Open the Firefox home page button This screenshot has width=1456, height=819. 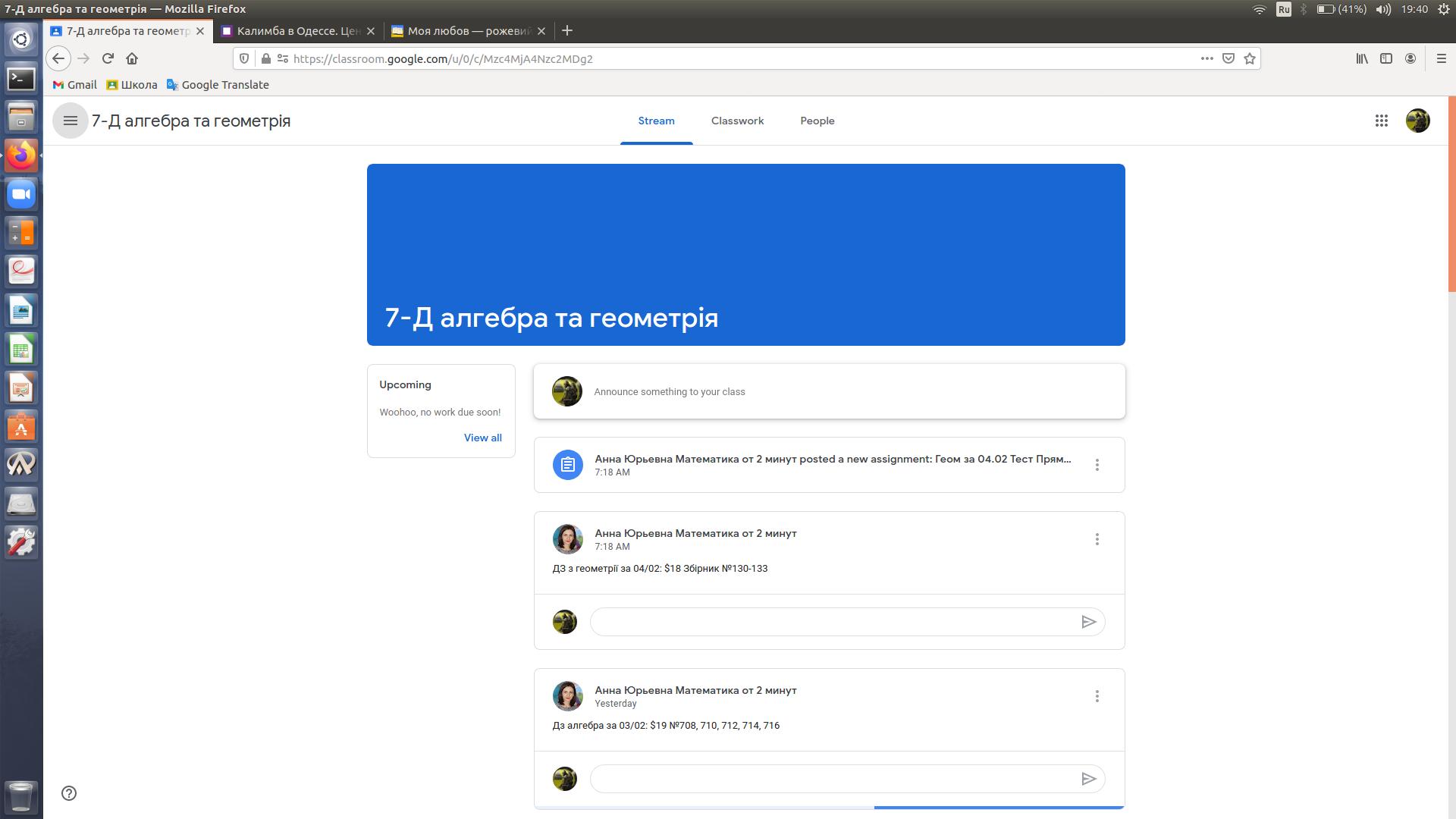(x=132, y=58)
